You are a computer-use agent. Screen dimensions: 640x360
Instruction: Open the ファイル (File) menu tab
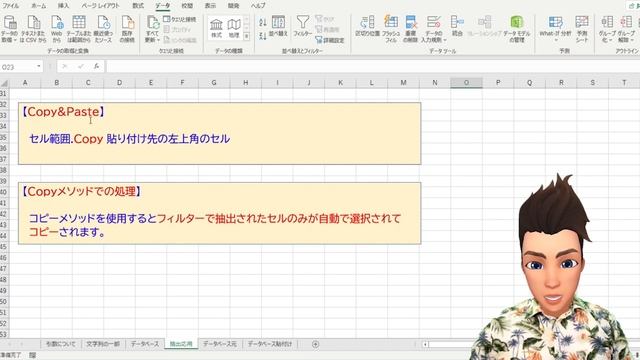click(11, 6)
